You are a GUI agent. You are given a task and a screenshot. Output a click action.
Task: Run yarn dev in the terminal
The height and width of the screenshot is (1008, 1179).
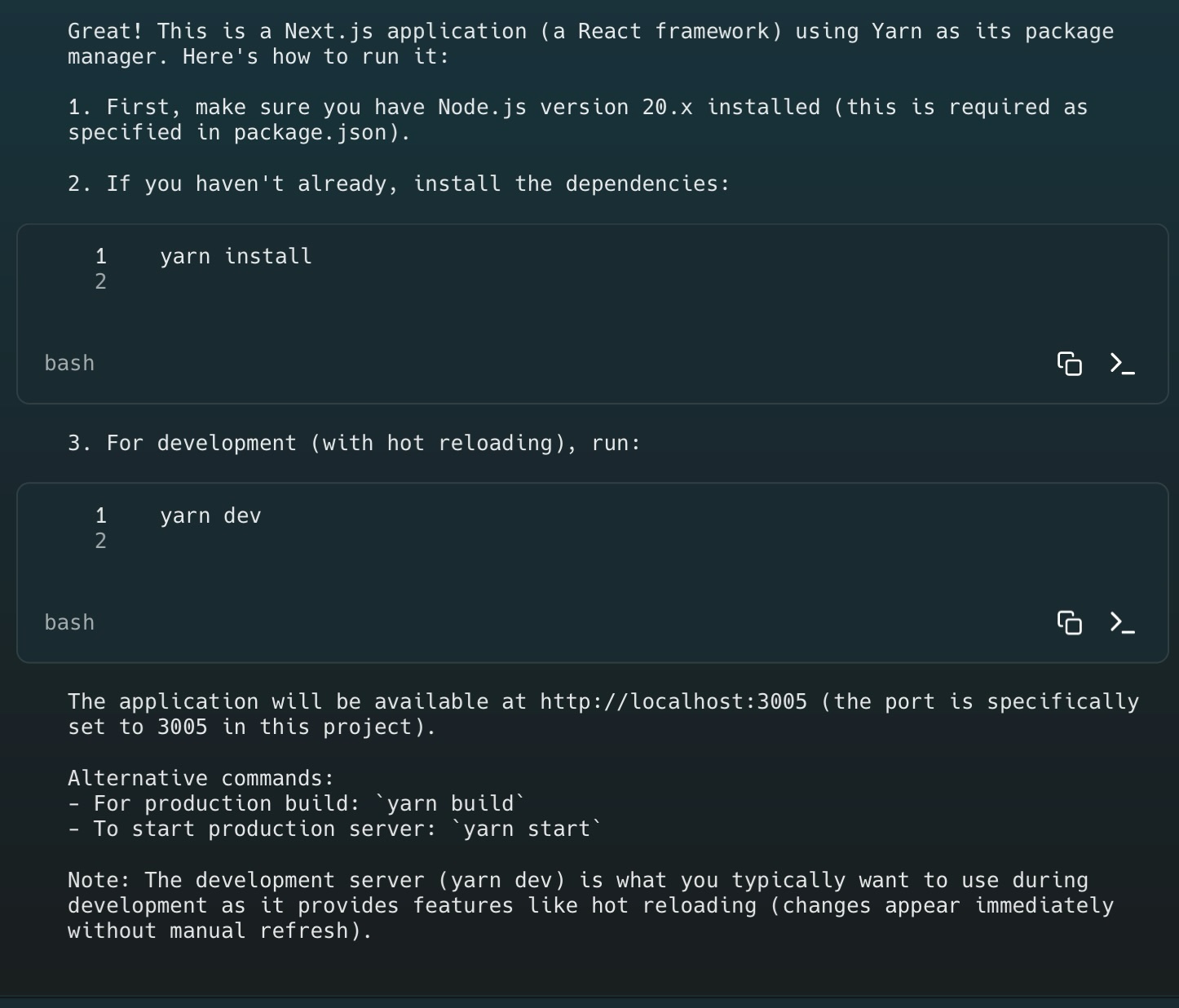[1122, 623]
